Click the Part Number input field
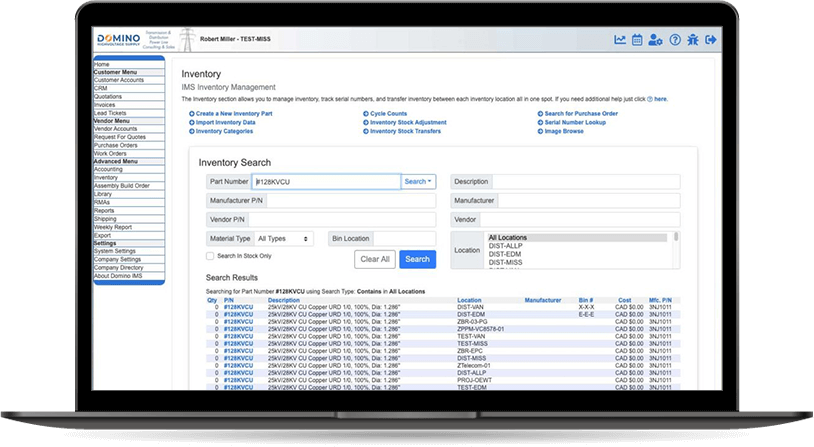Screen dimensions: 814x447 pos(326,182)
